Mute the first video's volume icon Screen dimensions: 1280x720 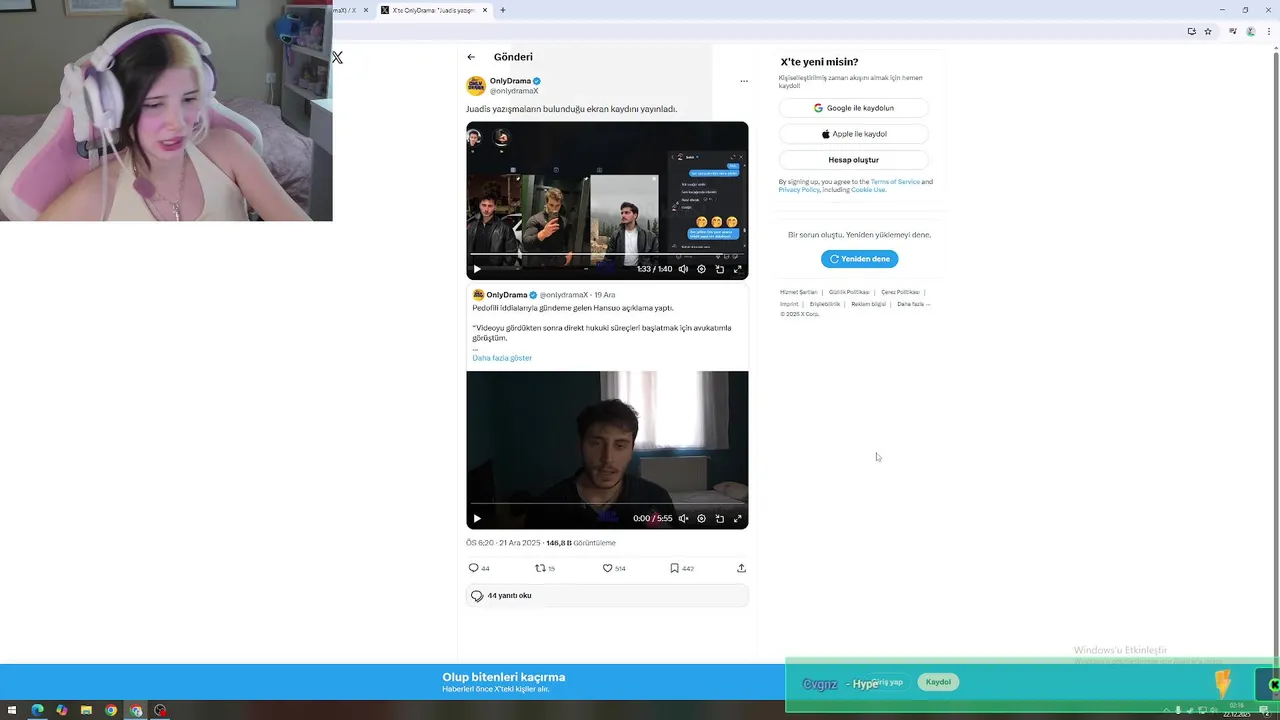[683, 269]
